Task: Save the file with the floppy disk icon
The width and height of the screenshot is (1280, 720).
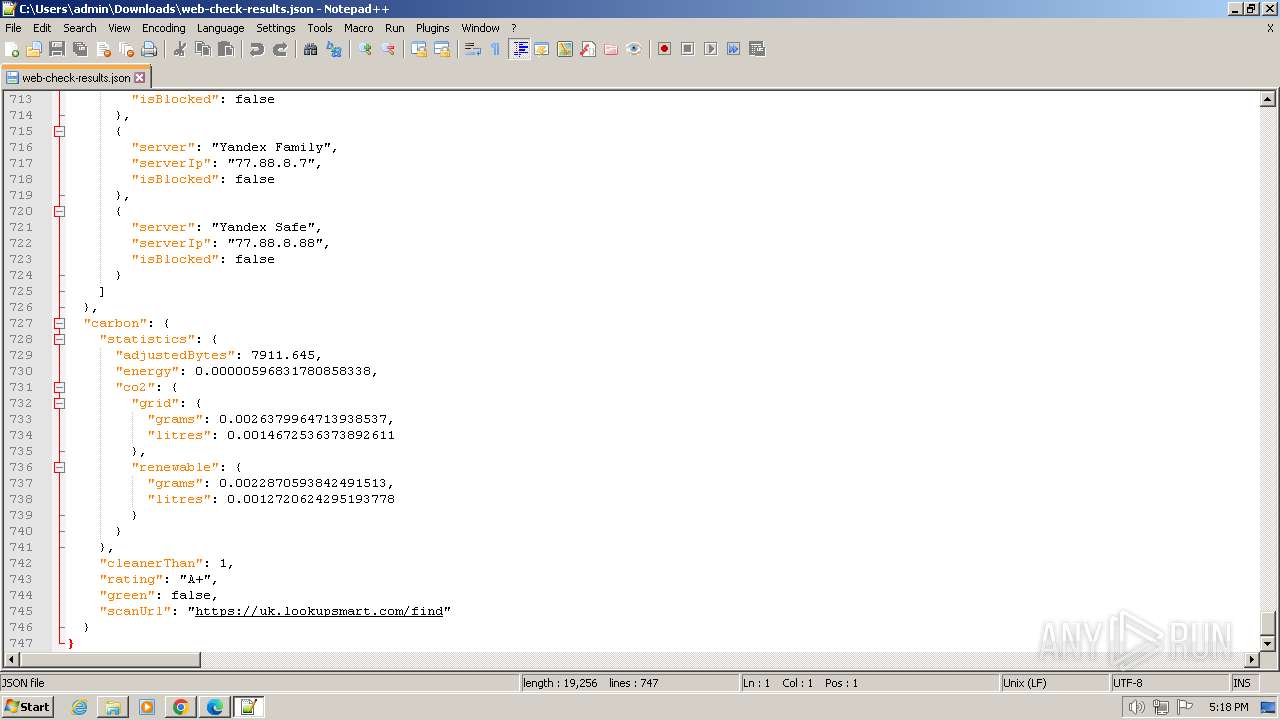Action: tap(57, 49)
